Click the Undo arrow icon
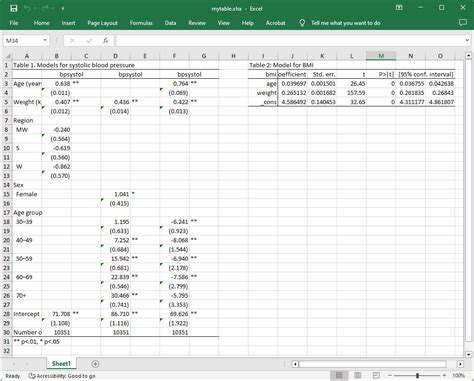 tap(28, 8)
